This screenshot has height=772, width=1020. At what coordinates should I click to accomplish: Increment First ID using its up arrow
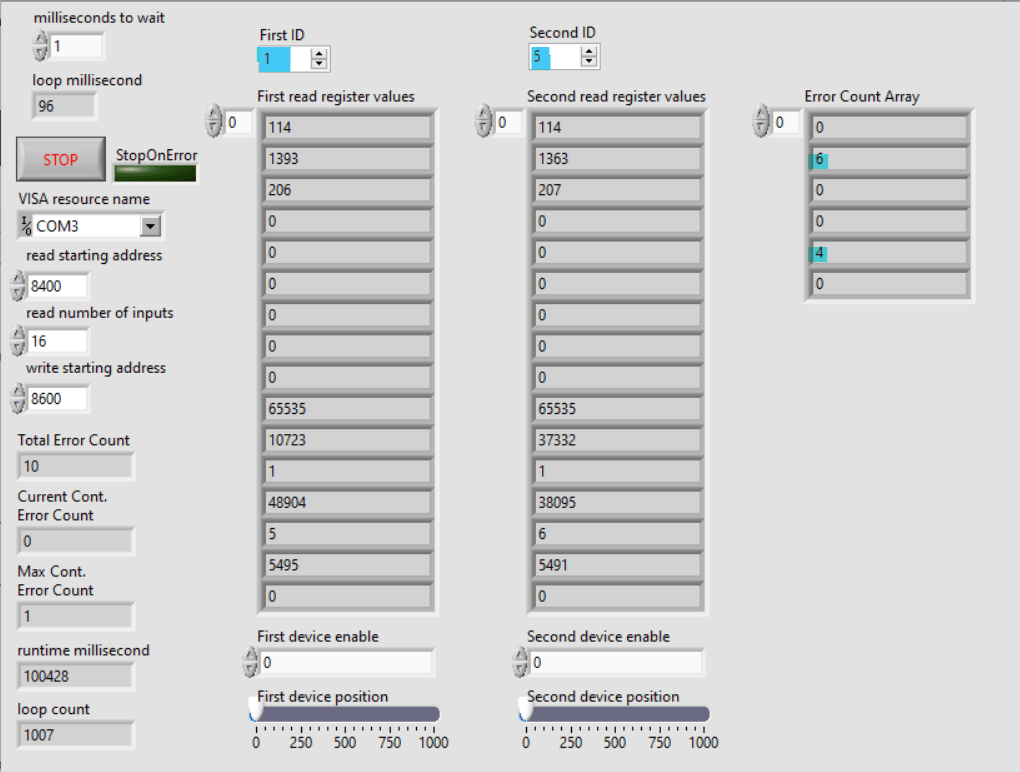318,51
